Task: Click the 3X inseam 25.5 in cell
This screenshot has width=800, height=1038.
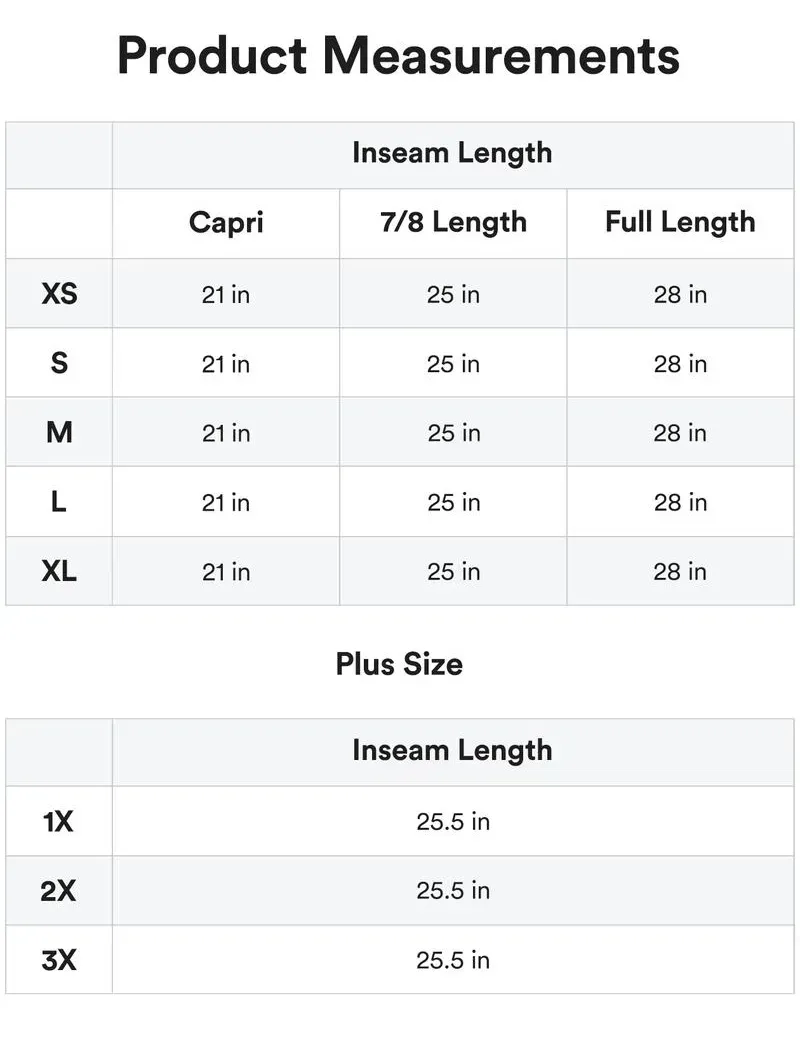Action: tap(453, 960)
